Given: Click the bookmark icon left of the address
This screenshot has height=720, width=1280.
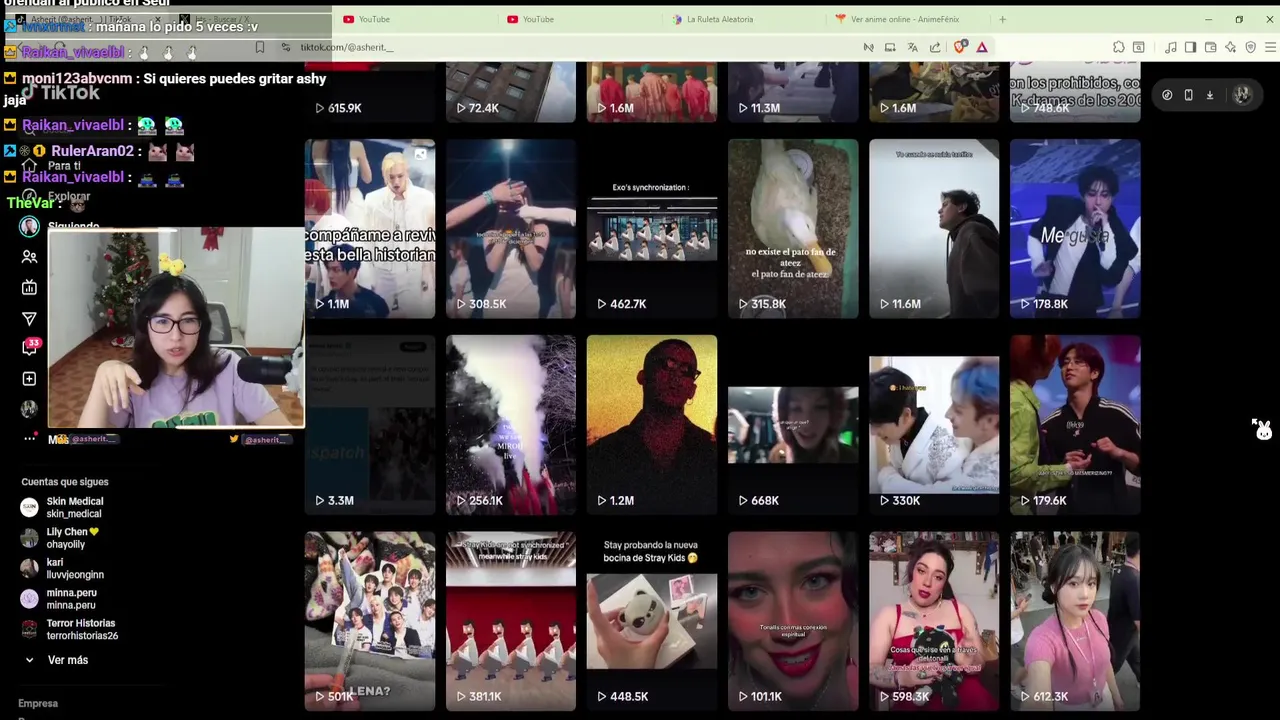Looking at the screenshot, I should pos(260,47).
